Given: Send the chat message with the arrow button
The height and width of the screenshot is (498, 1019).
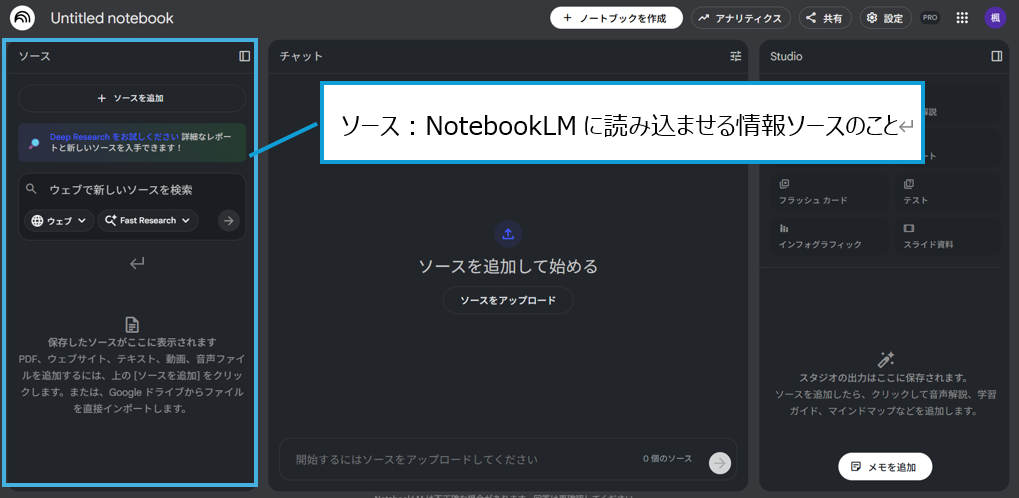Looking at the screenshot, I should (x=719, y=463).
